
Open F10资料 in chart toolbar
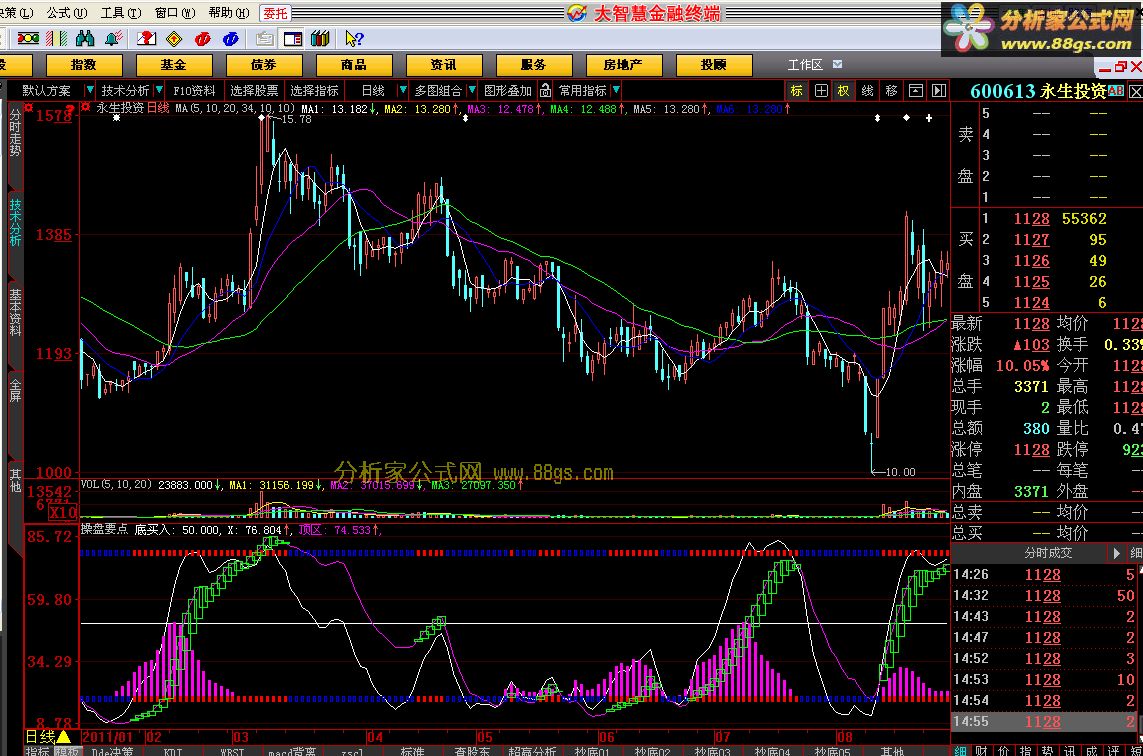point(195,90)
